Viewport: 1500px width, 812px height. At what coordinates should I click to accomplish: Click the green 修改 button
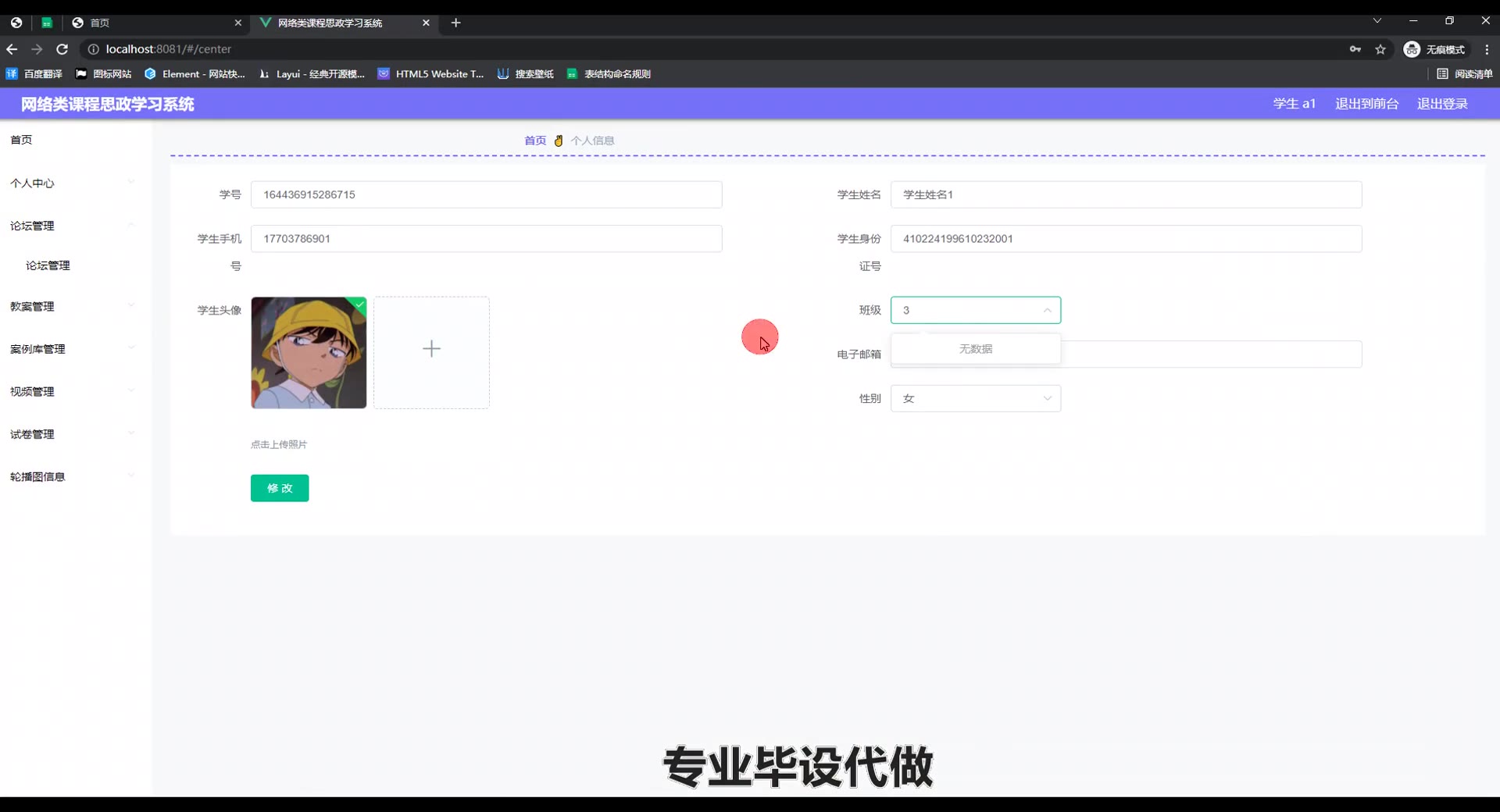(280, 488)
